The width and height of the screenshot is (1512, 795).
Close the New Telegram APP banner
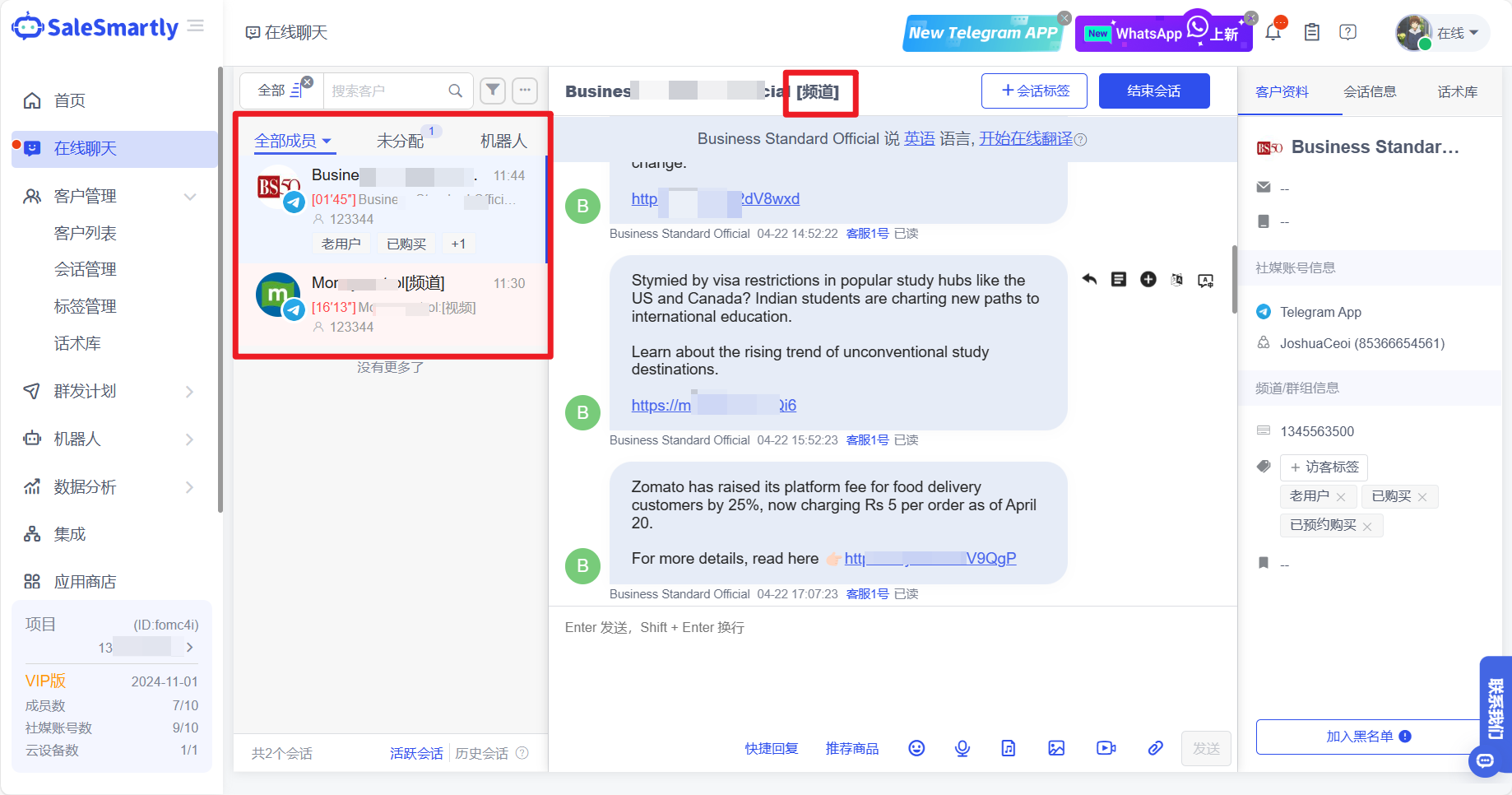pos(1064,18)
